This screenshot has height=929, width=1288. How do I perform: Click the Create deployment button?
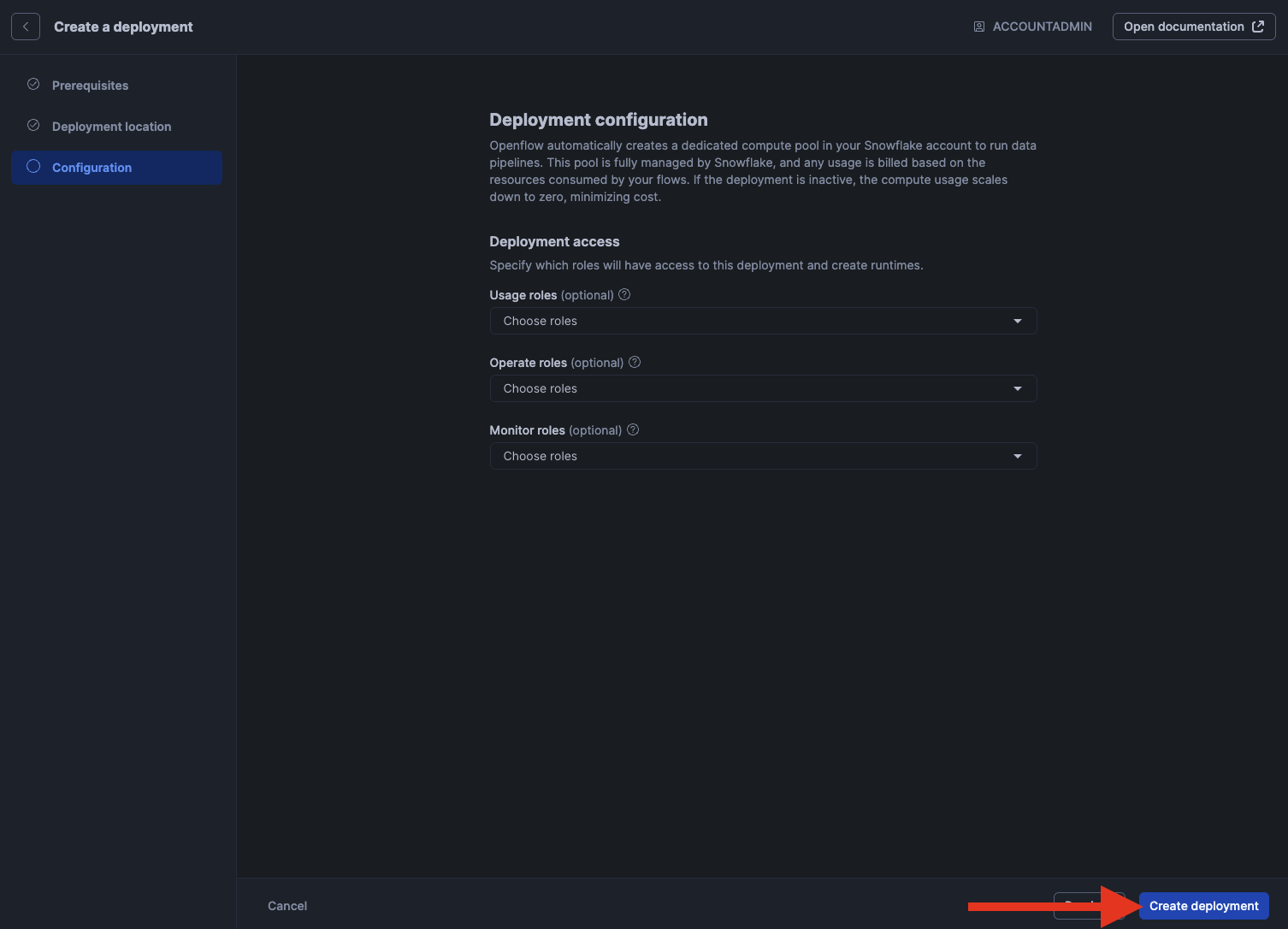pos(1203,906)
